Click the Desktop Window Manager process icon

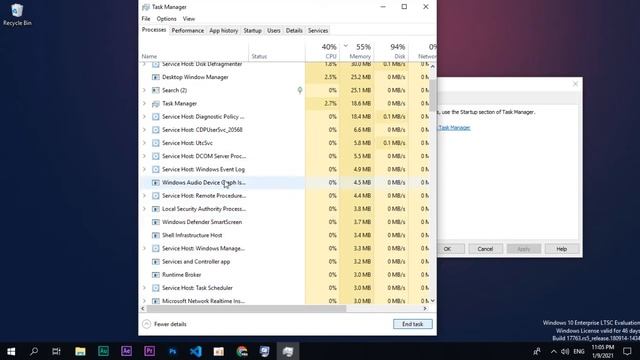pyautogui.click(x=156, y=77)
